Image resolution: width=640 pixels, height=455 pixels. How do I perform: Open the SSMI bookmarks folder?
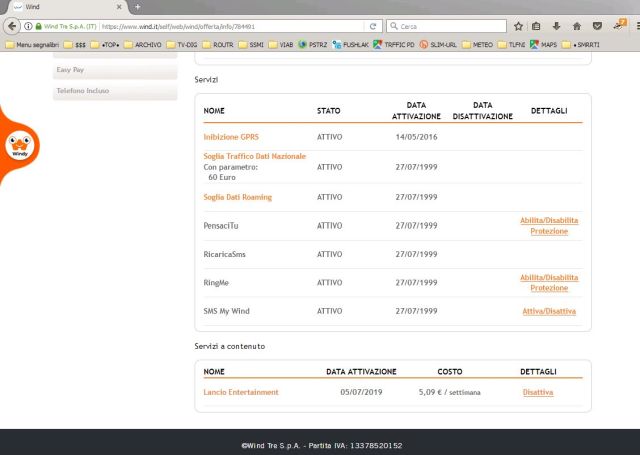click(x=251, y=44)
